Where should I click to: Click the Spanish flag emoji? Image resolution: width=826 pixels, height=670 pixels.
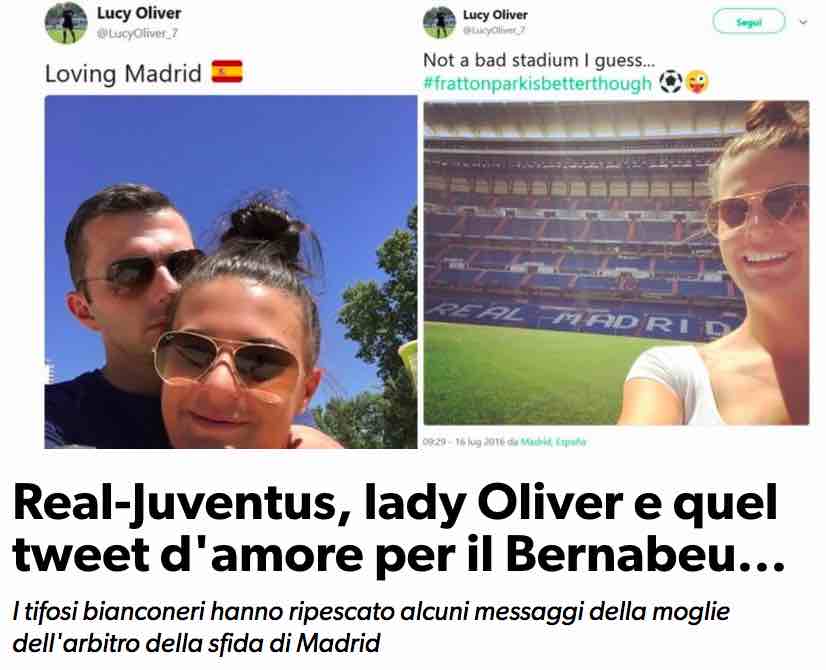[227, 72]
